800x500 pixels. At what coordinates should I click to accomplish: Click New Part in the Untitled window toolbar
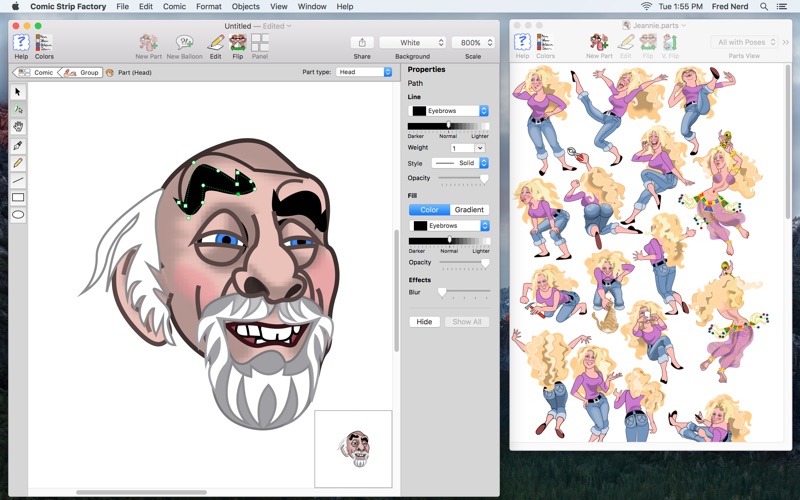click(x=148, y=42)
